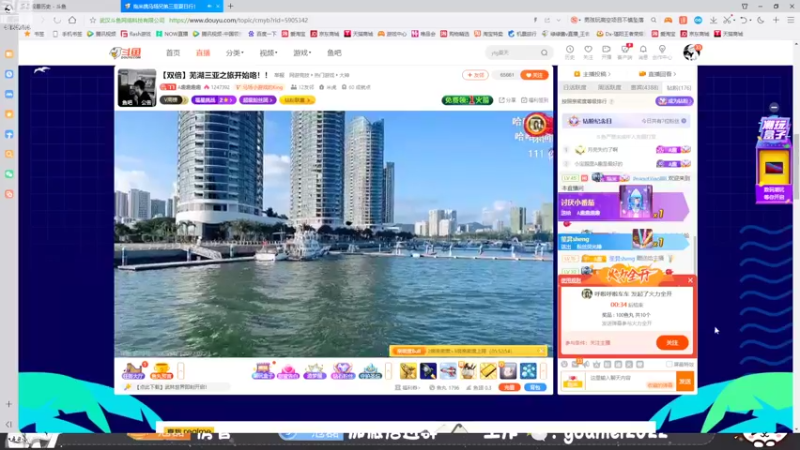Screen dimensions: 800x450
Task: Open the 首页 home menu item
Action: pyautogui.click(x=173, y=53)
